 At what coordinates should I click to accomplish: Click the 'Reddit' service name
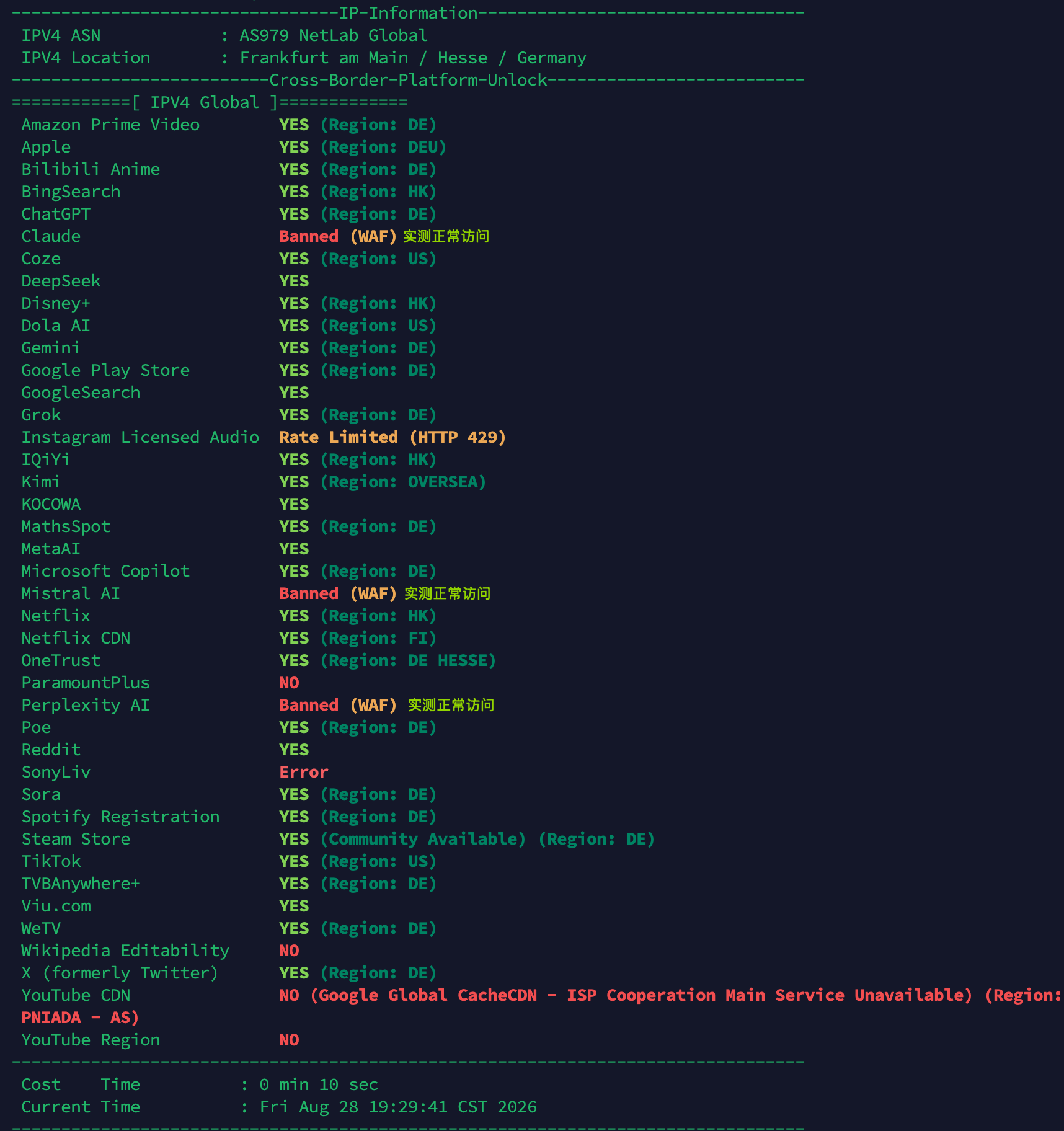(51, 750)
